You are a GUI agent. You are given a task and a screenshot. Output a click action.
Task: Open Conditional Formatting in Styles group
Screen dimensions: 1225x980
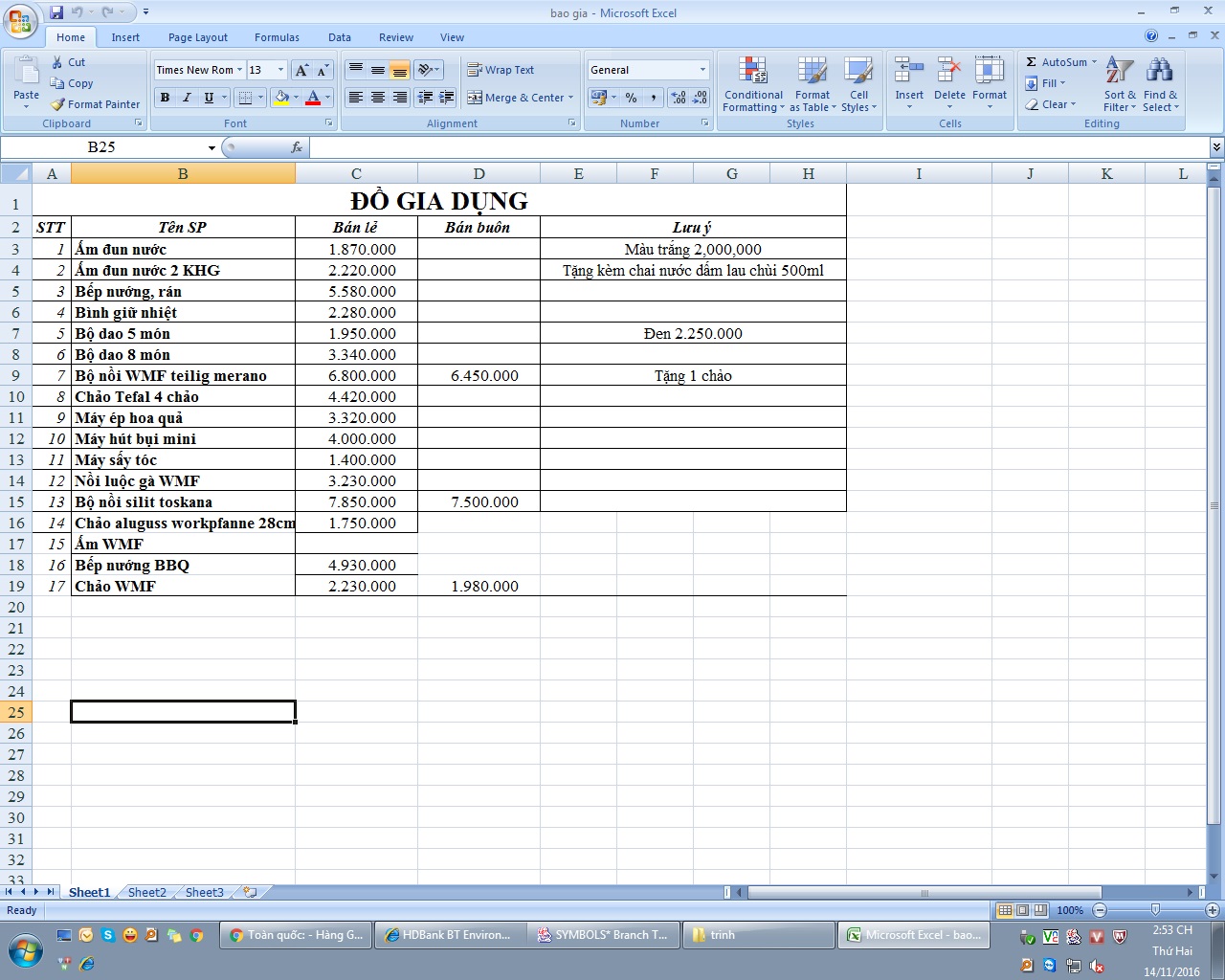(753, 84)
